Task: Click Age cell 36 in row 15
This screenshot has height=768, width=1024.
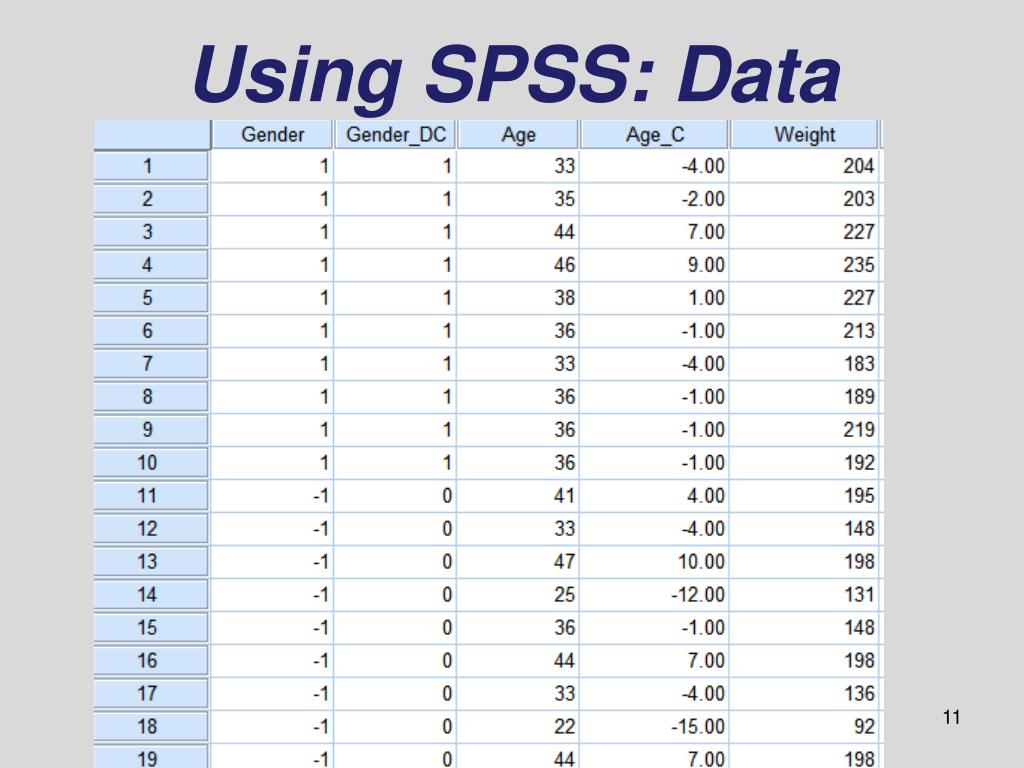Action: [518, 628]
